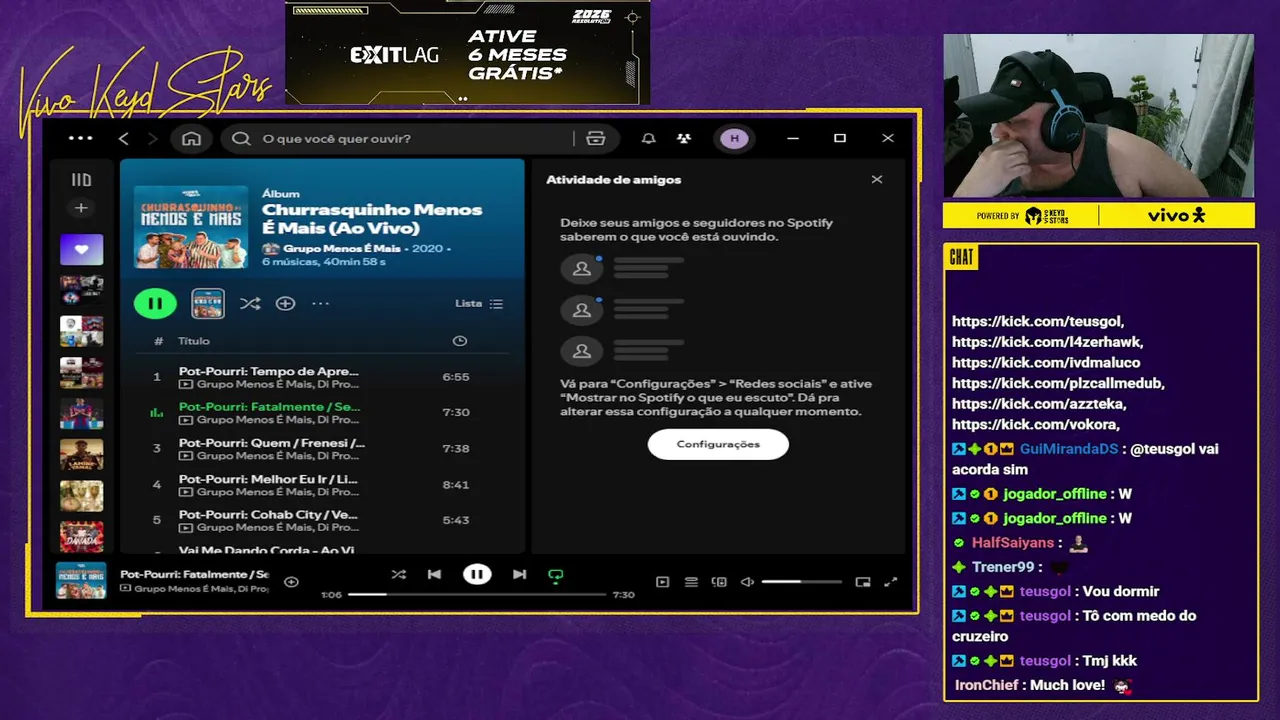
Task: Go back with the left arrow
Action: [x=124, y=138]
